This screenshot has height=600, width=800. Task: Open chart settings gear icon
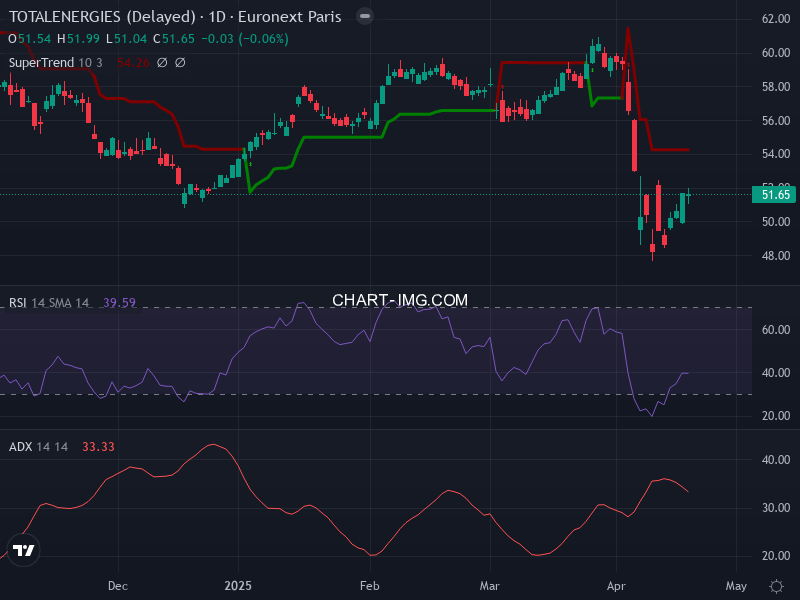coord(776,586)
